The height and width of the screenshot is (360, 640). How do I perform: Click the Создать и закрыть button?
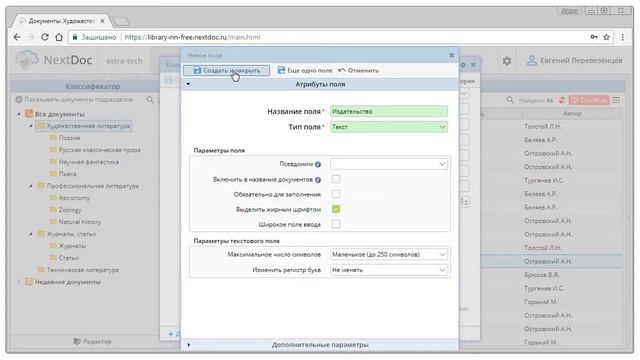pyautogui.click(x=226, y=70)
